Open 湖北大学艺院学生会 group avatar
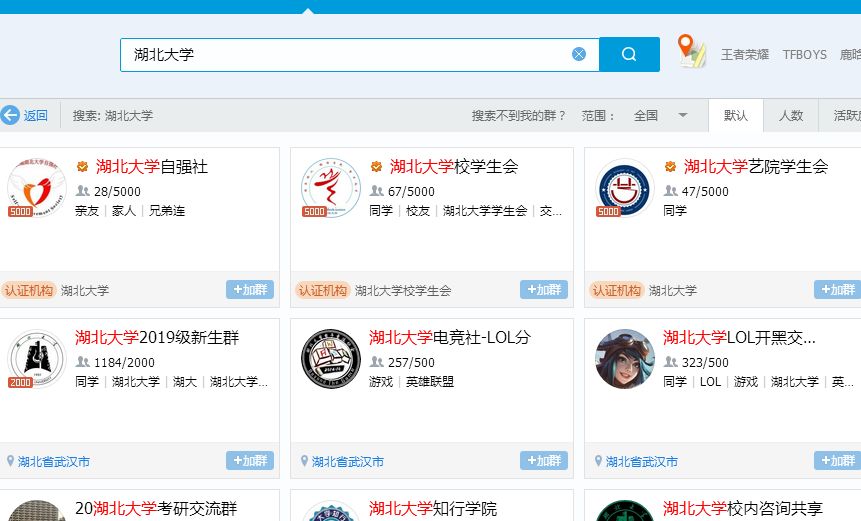The width and height of the screenshot is (861, 521). [x=625, y=188]
